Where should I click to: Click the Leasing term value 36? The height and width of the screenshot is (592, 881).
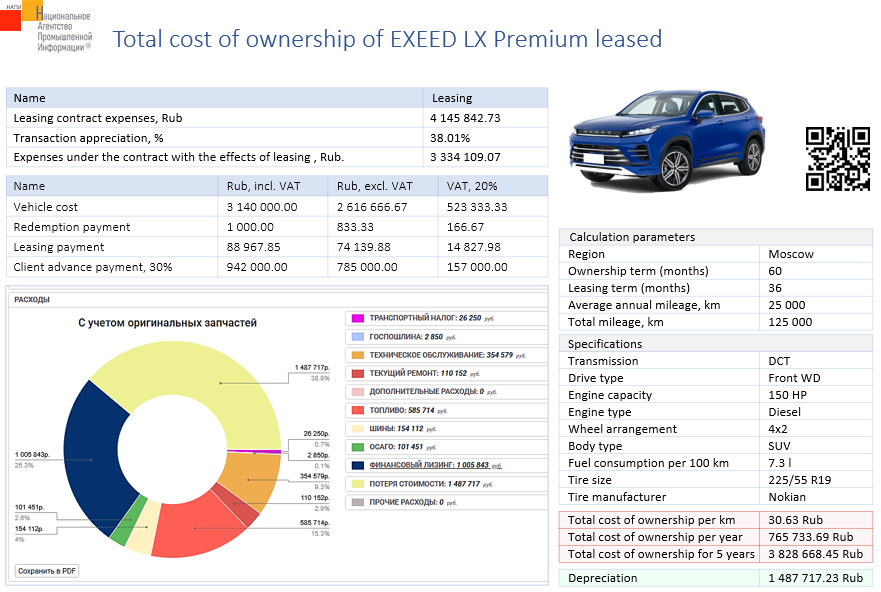coord(775,288)
